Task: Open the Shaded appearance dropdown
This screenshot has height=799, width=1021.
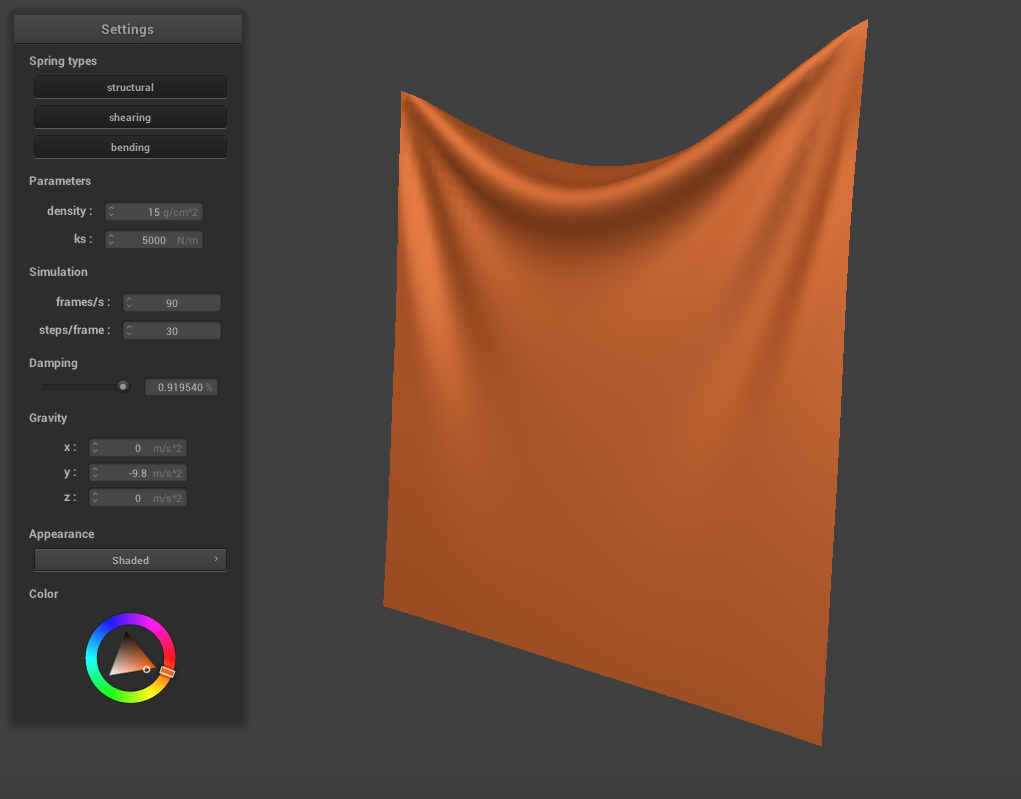Action: (130, 560)
